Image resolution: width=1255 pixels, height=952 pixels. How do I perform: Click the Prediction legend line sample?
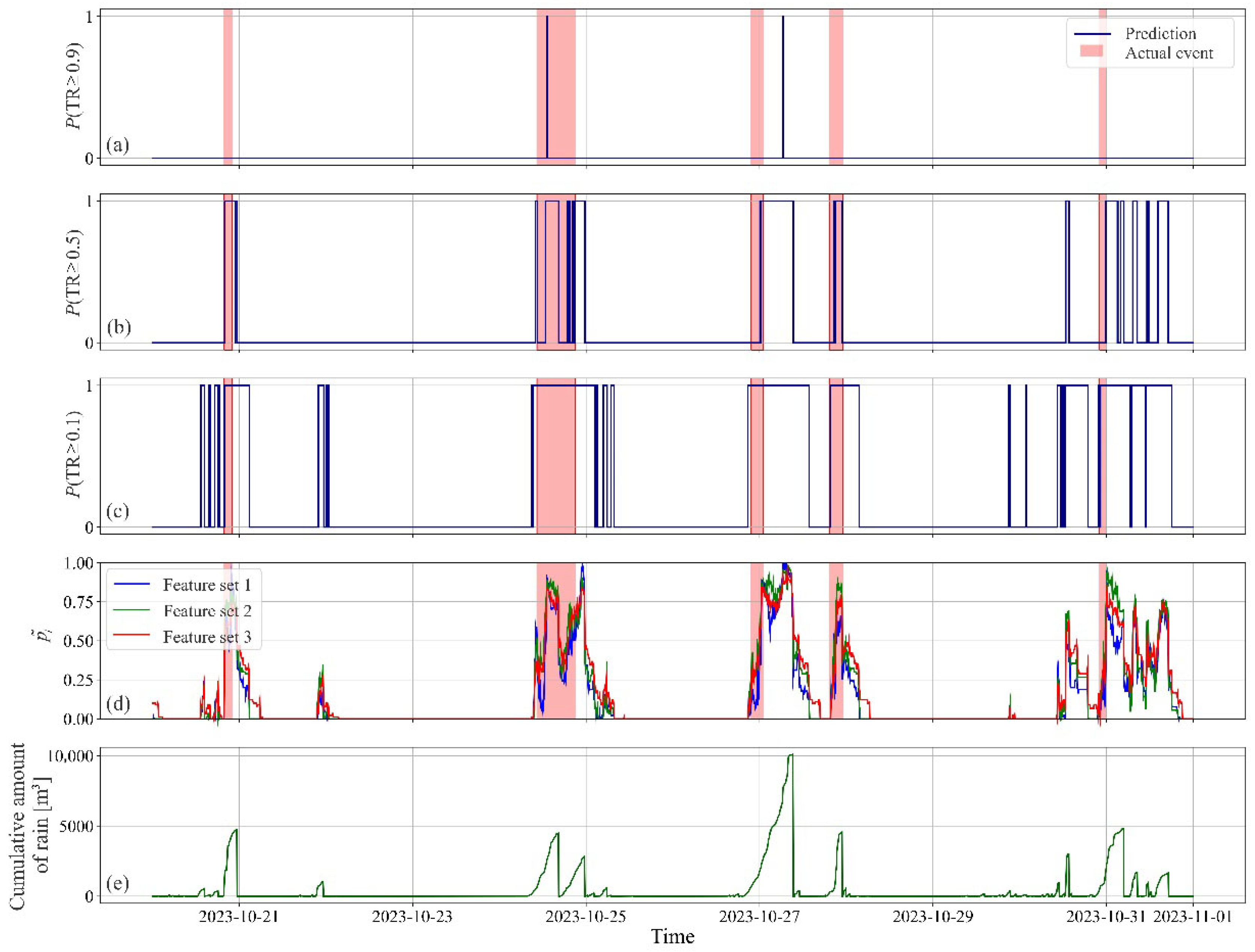pyautogui.click(x=1092, y=34)
